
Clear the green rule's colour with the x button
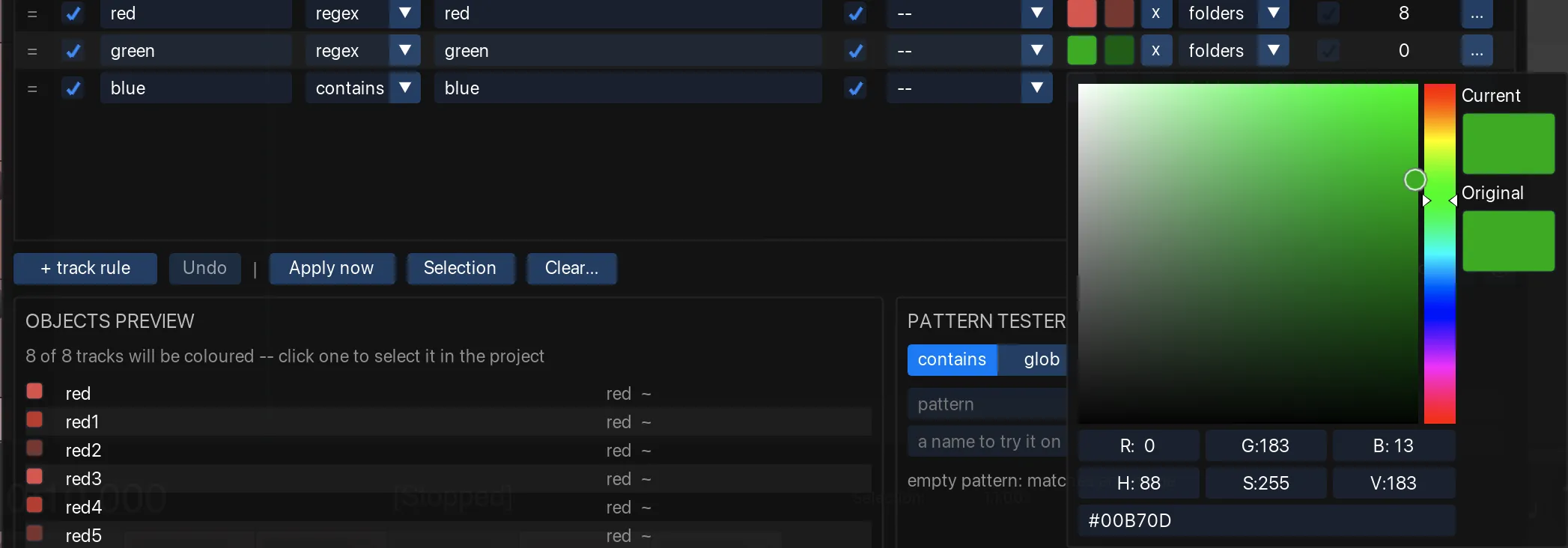point(1156,51)
